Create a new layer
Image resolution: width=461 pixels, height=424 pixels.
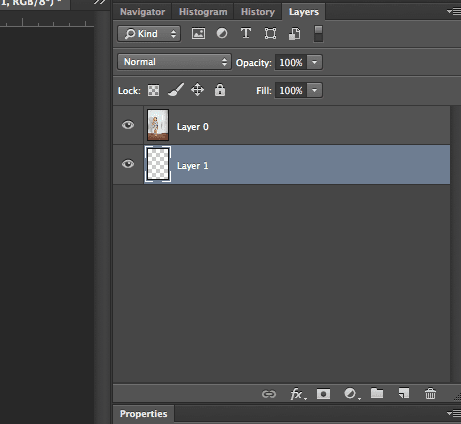coord(404,393)
